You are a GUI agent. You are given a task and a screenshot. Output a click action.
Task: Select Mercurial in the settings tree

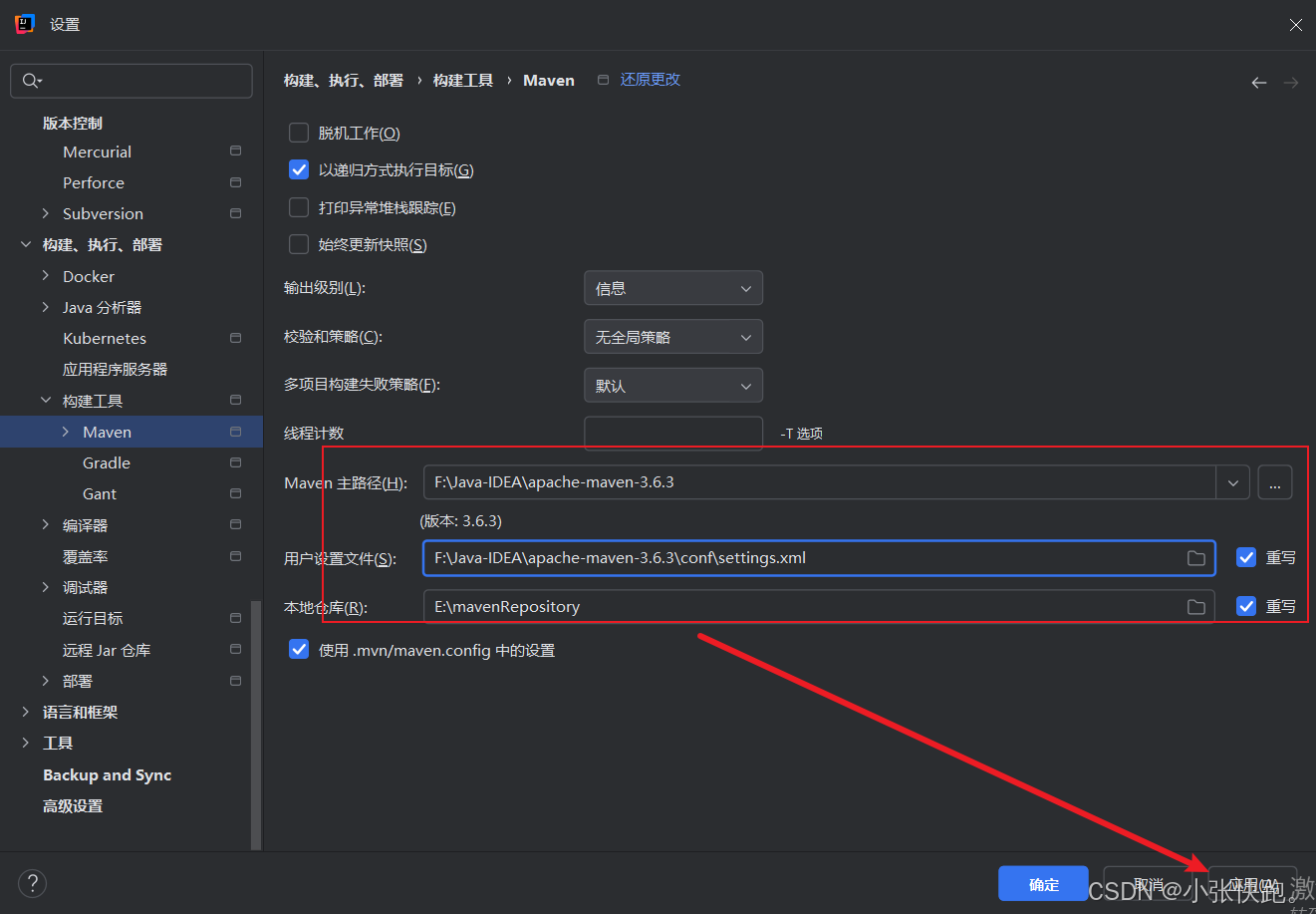[x=97, y=152]
